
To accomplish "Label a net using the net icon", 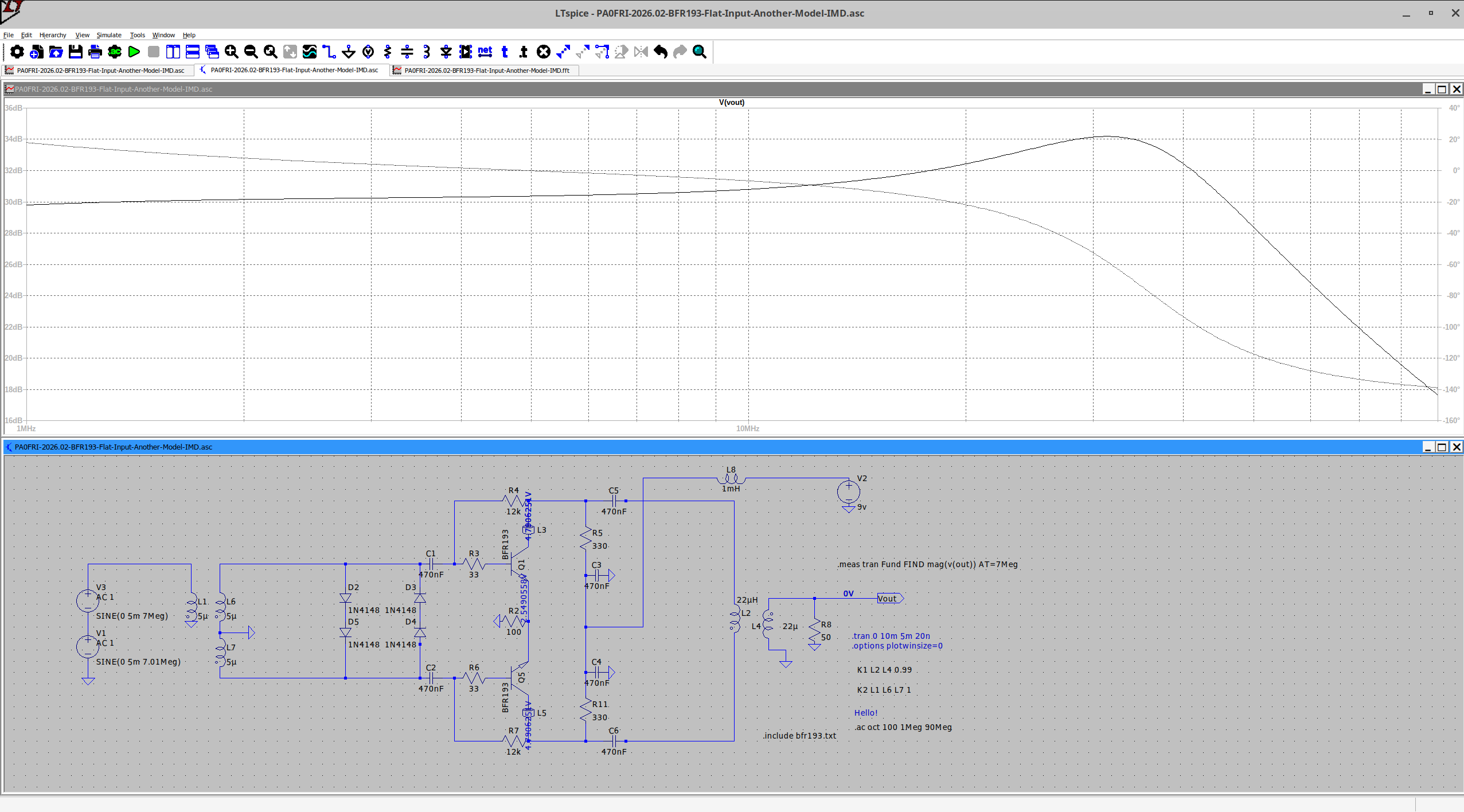I will tap(485, 52).
